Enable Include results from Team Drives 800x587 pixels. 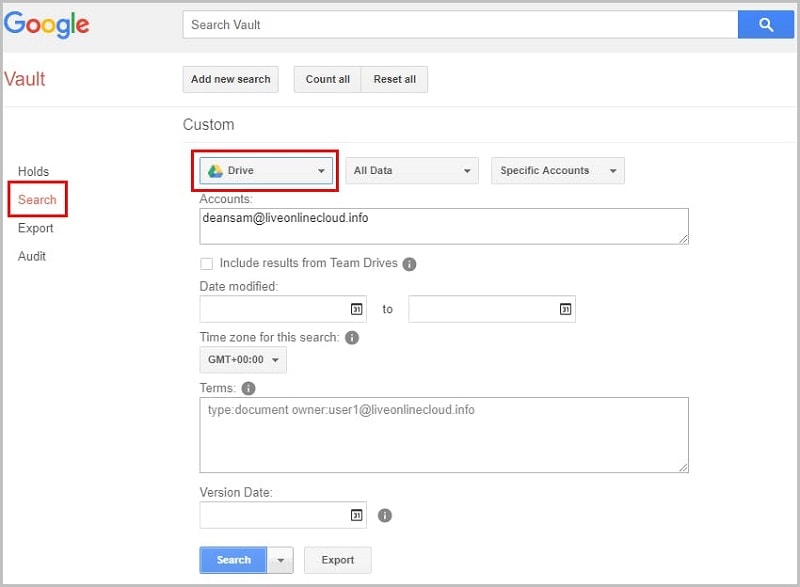click(x=207, y=264)
